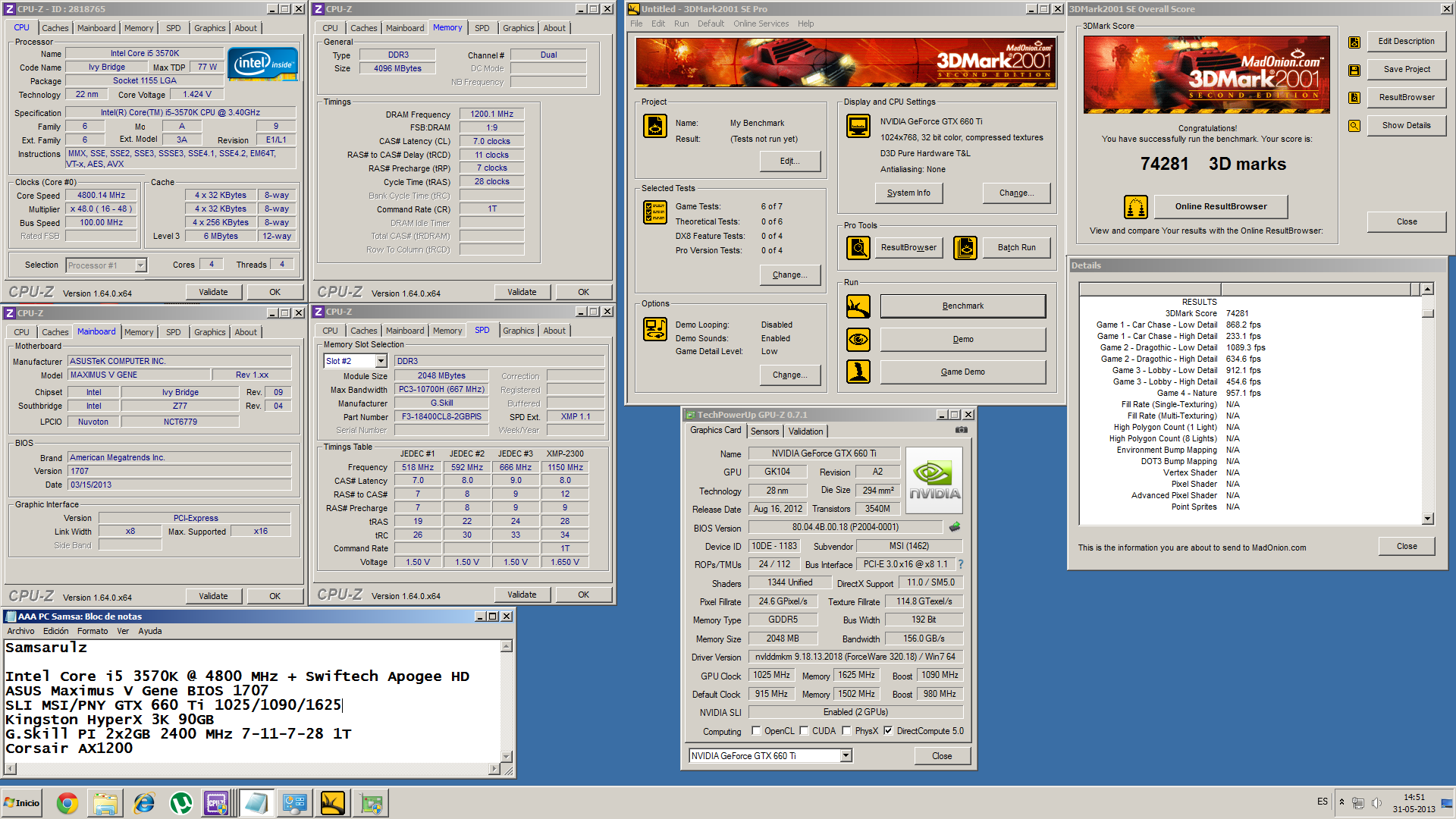Click the Benchmark button in 3DMark2001

pos(963,306)
